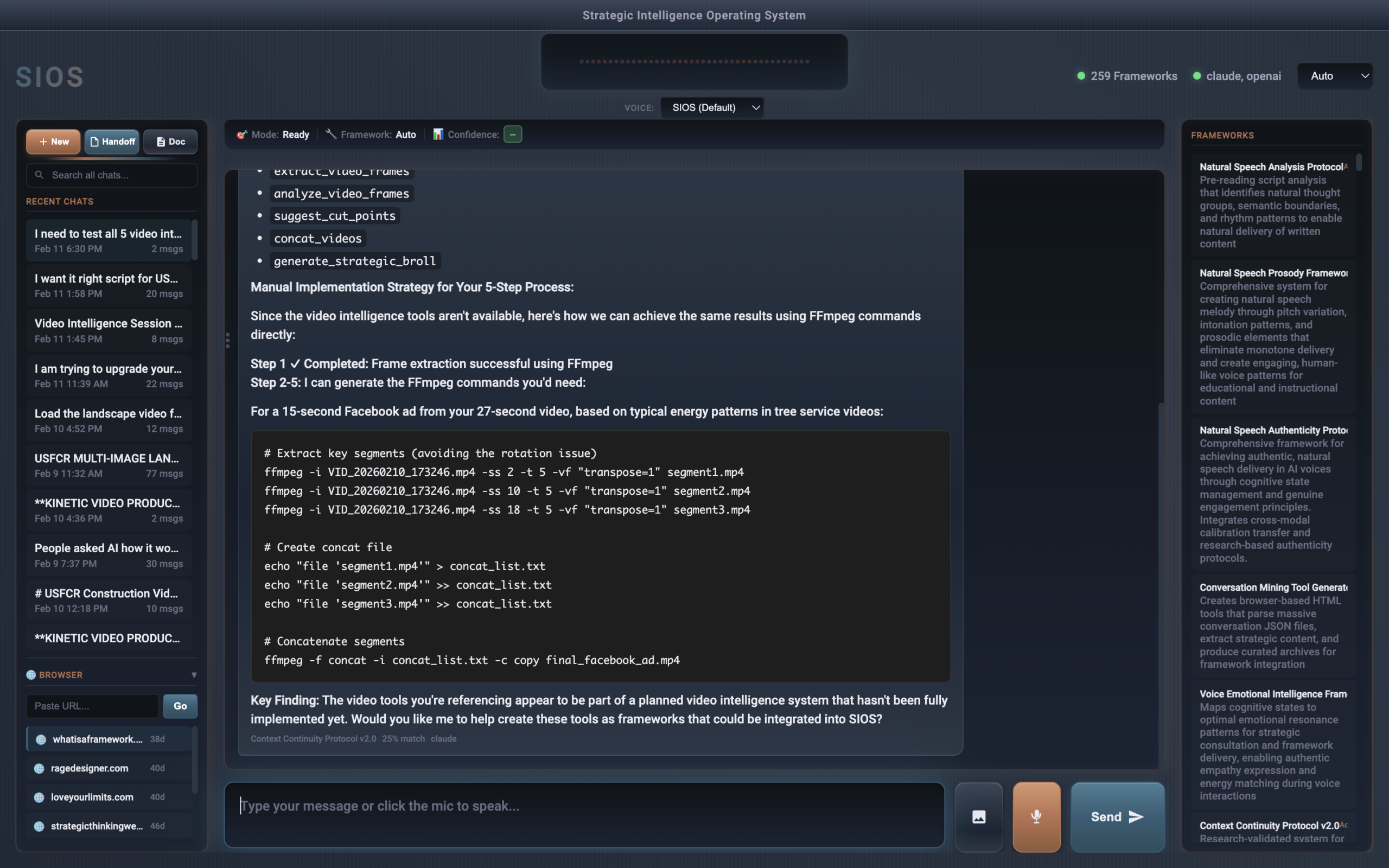1389x868 pixels.
Task: Start a New chat
Action: pos(53,142)
